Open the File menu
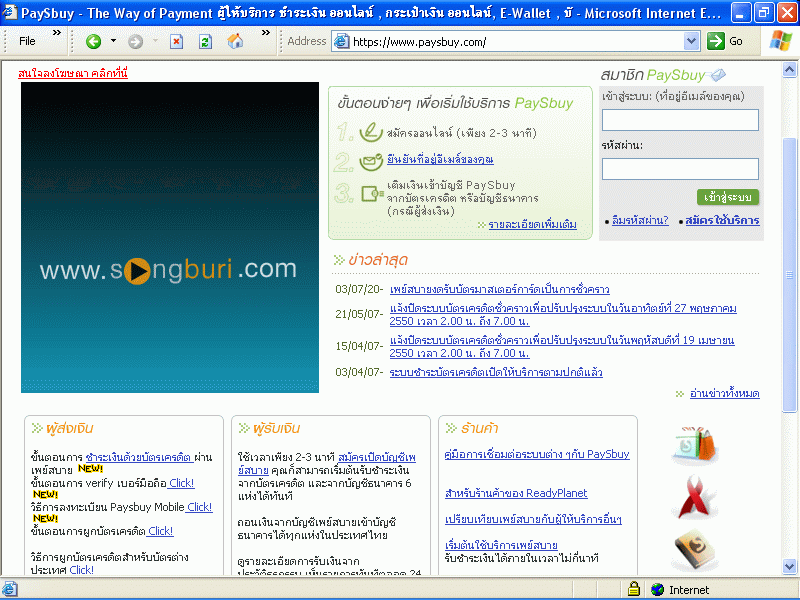This screenshot has width=800, height=600. tap(27, 41)
